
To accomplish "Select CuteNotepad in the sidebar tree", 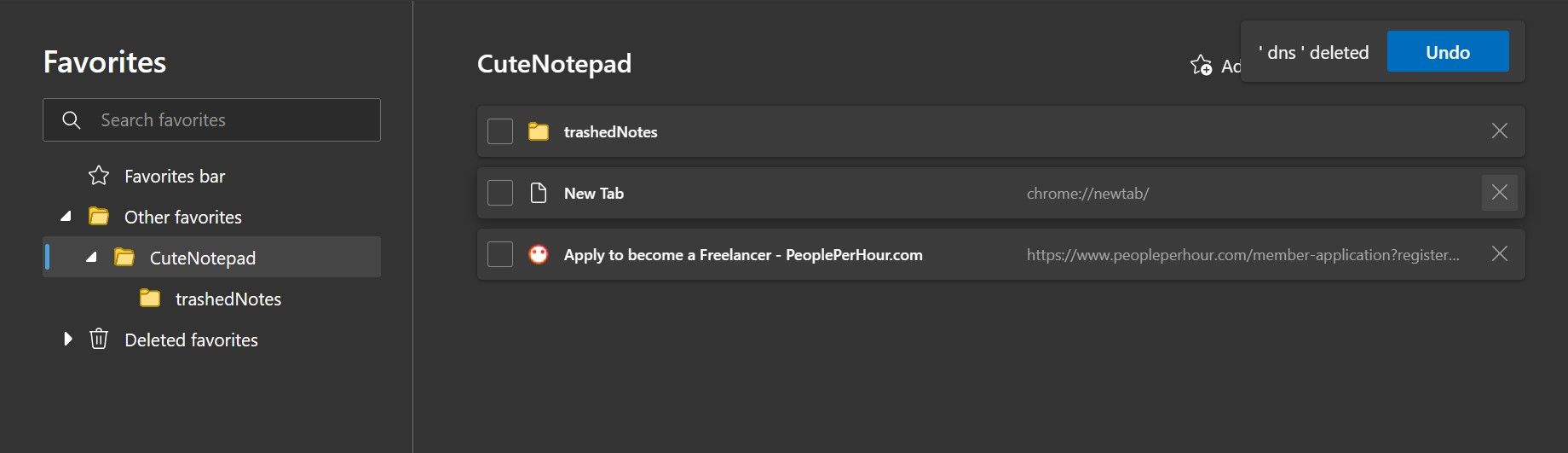I will pos(203,258).
